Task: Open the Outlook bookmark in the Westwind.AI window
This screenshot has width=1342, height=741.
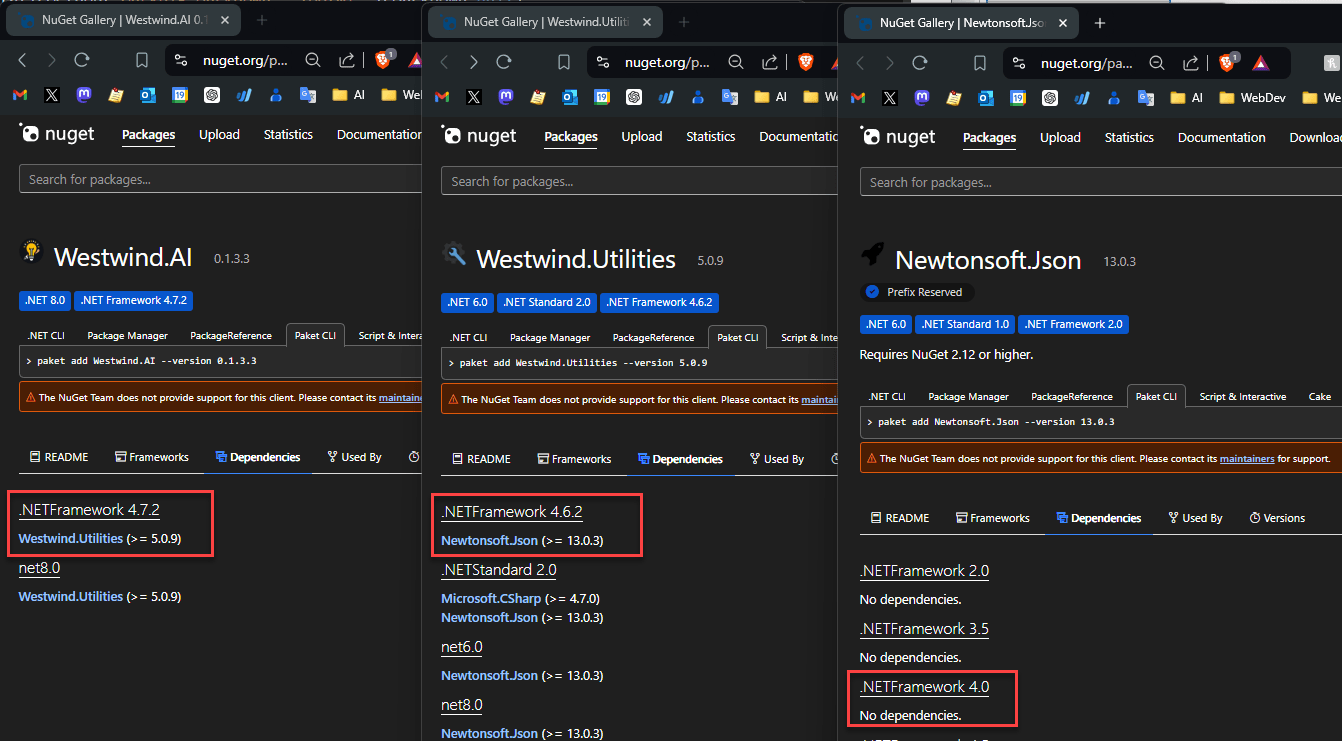Action: 148,95
